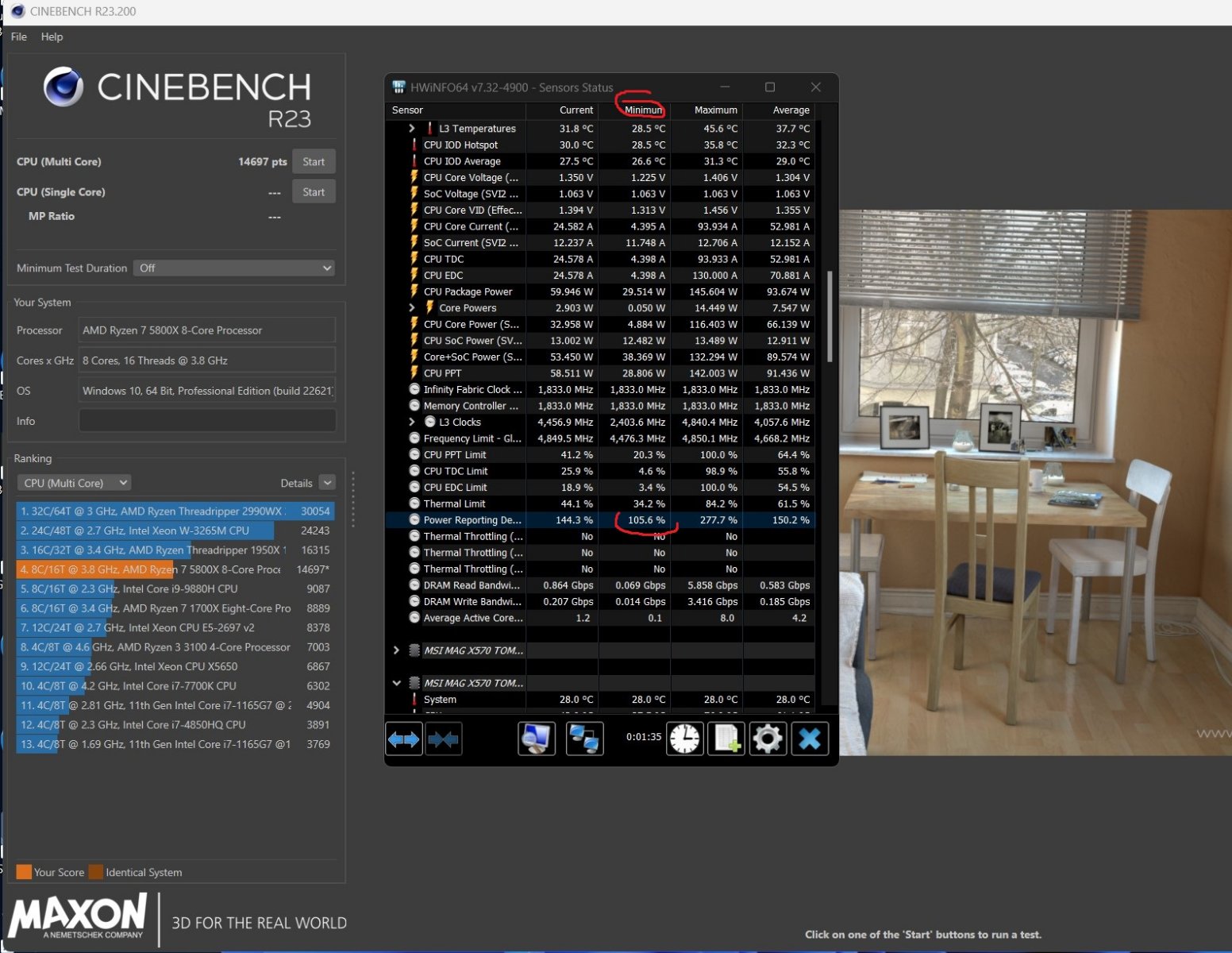Start the CPU Multi Core test
Viewport: 1232px width, 953px height.
coord(314,162)
